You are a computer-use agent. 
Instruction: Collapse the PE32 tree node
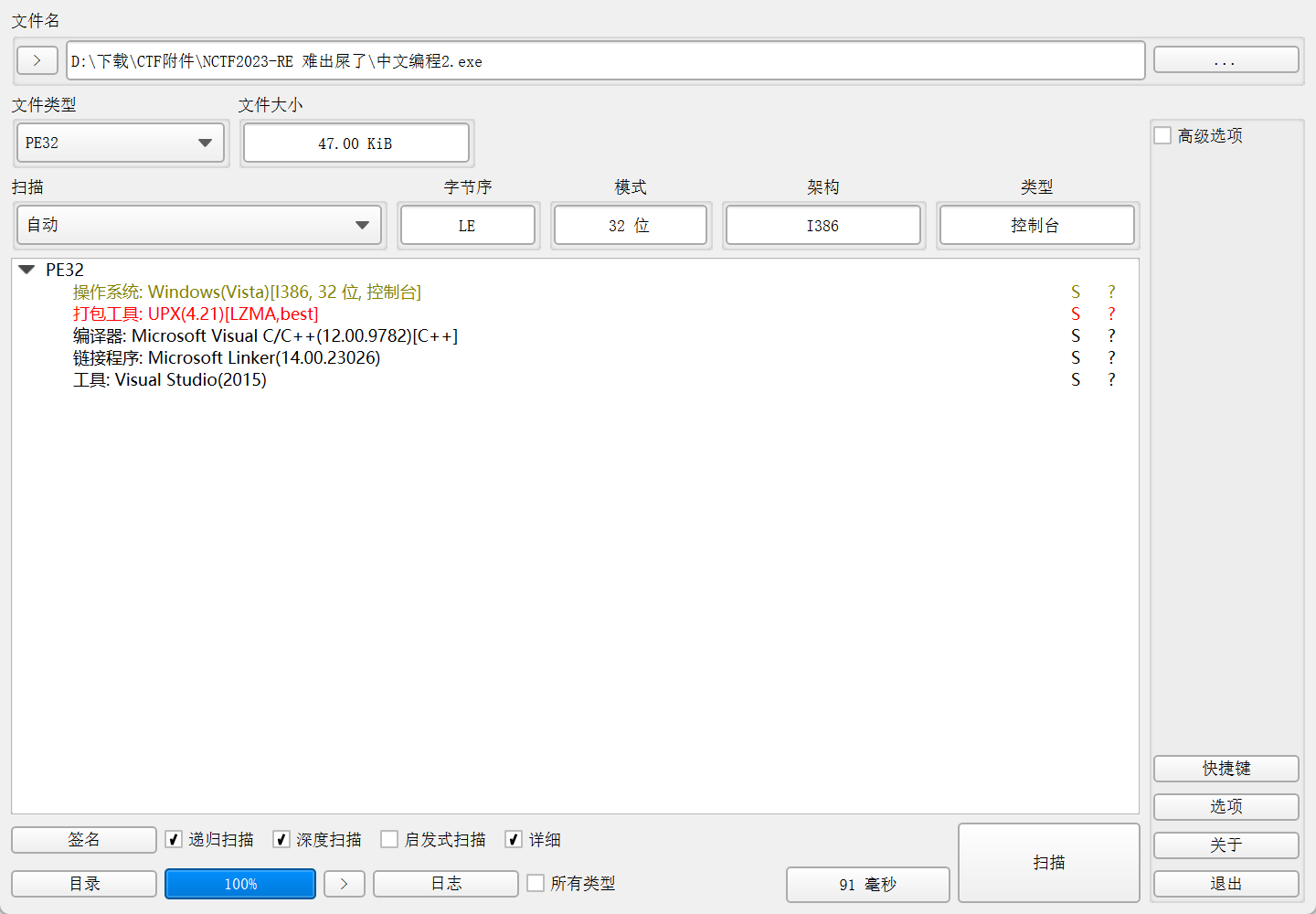point(27,270)
